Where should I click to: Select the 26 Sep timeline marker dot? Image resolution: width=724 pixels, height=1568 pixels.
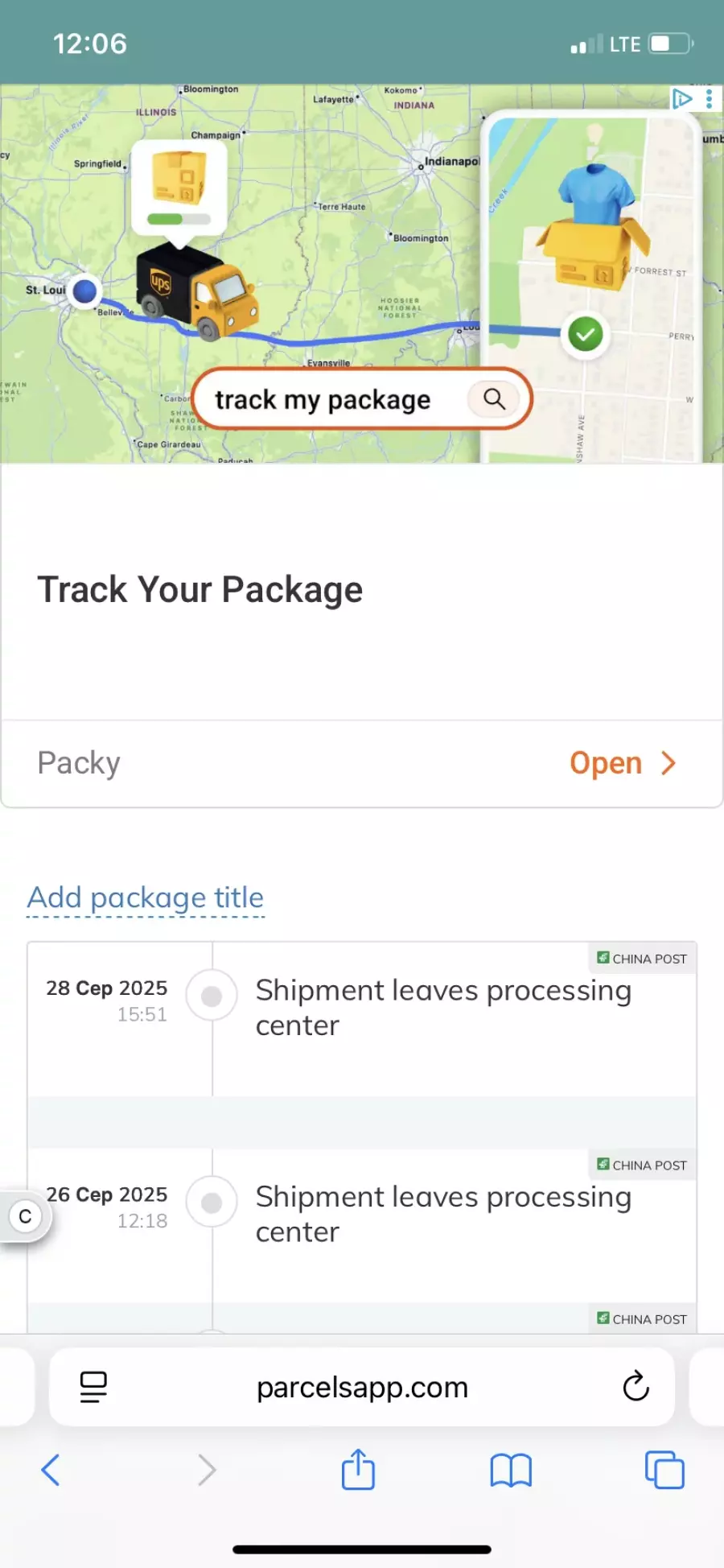pos(212,1203)
